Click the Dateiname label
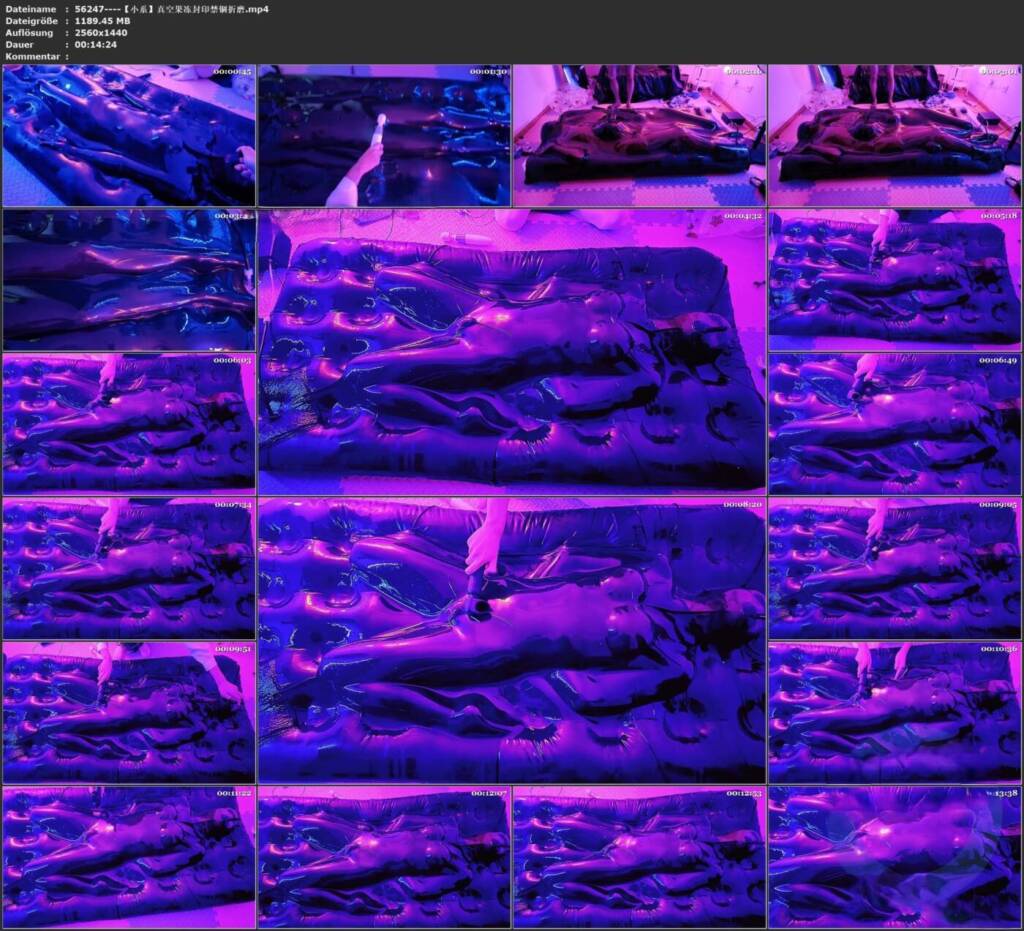Viewport: 1024px width, 931px height. coord(31,9)
